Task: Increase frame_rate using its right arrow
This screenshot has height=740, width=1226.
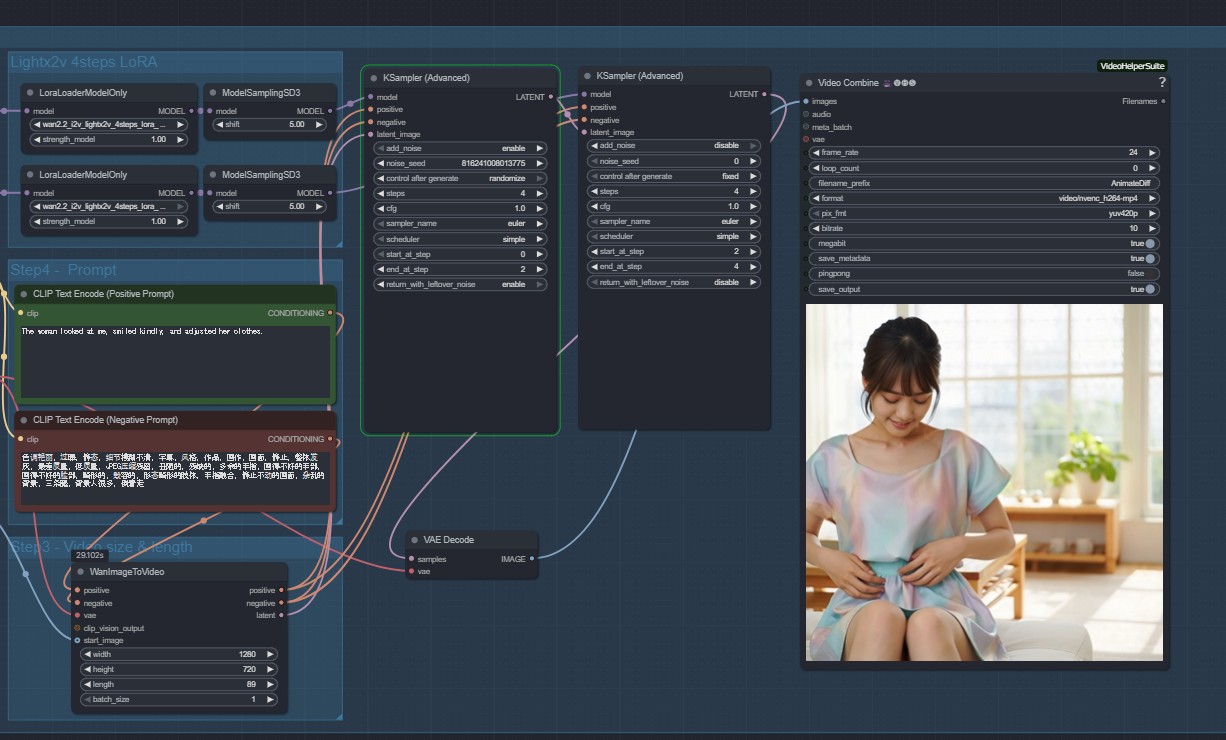Action: click(1152, 153)
